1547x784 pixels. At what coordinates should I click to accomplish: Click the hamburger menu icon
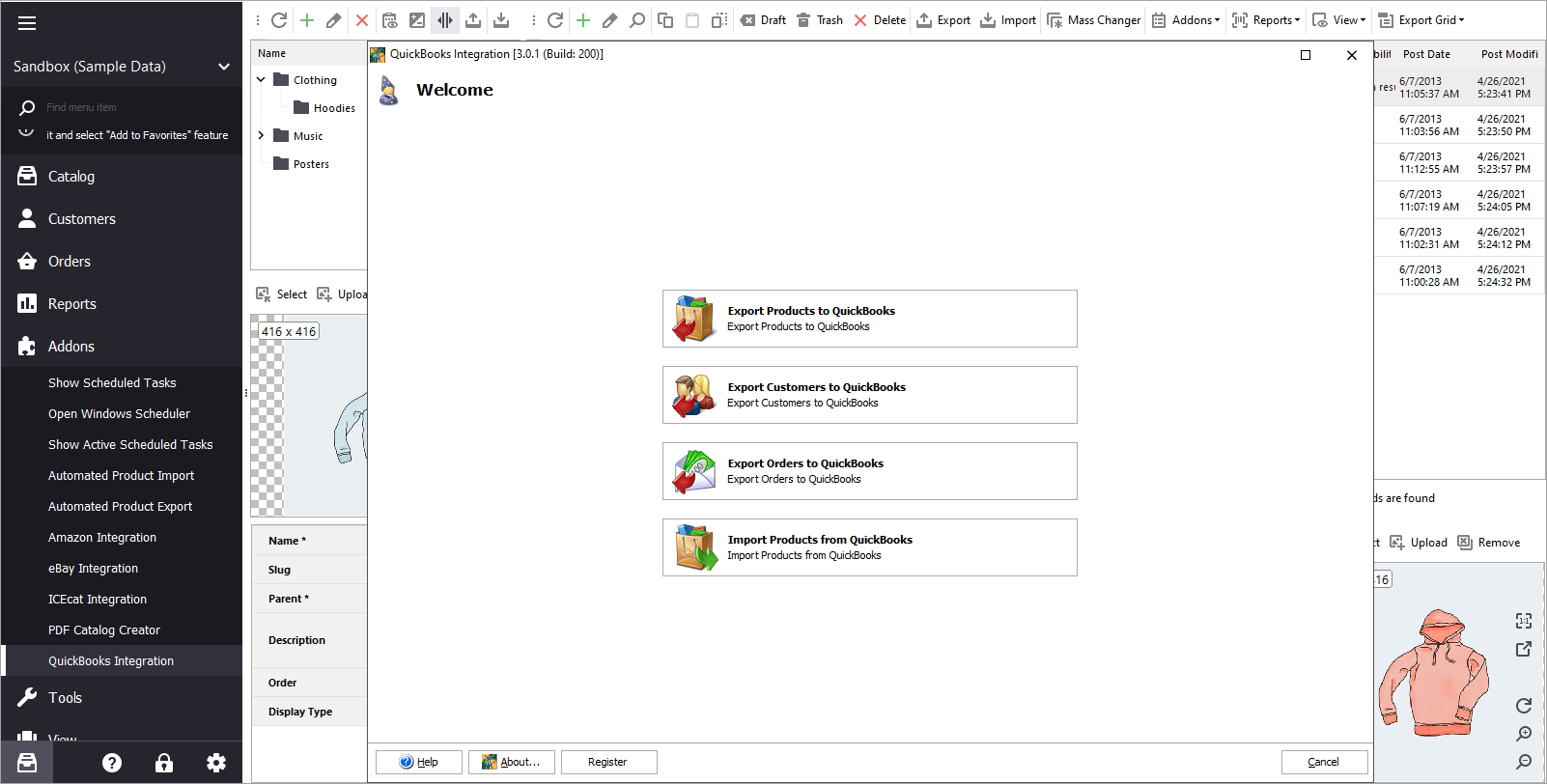click(27, 23)
